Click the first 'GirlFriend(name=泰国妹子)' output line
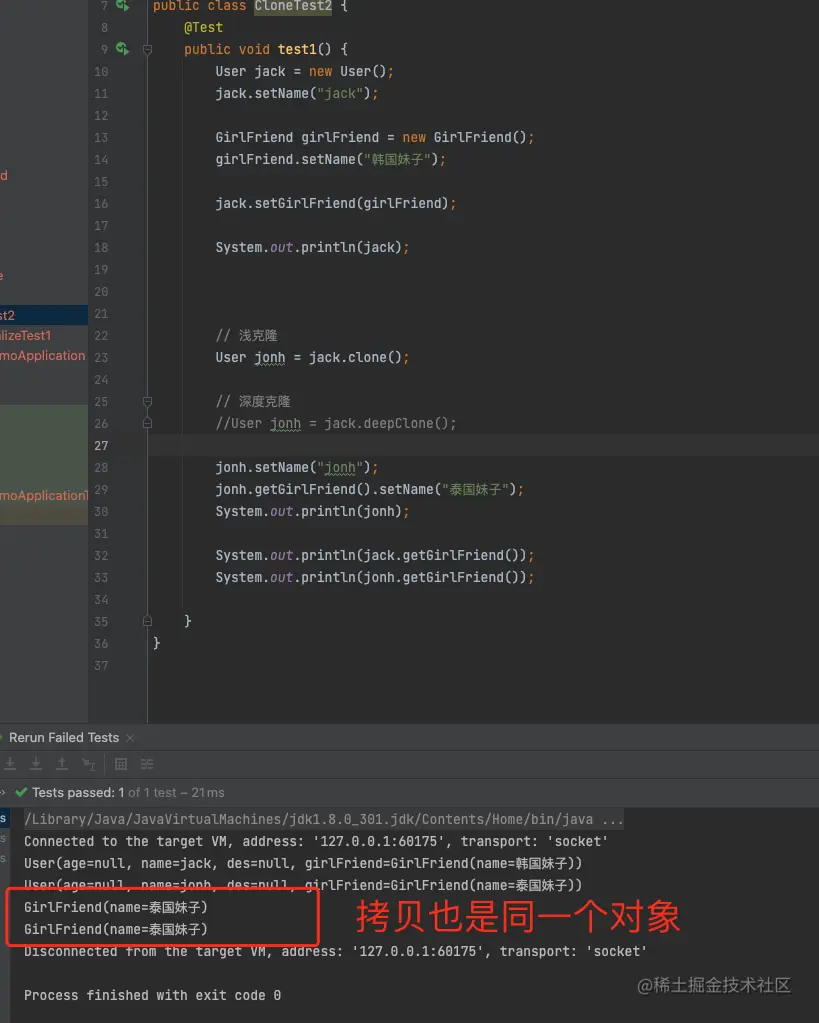 [x=116, y=907]
